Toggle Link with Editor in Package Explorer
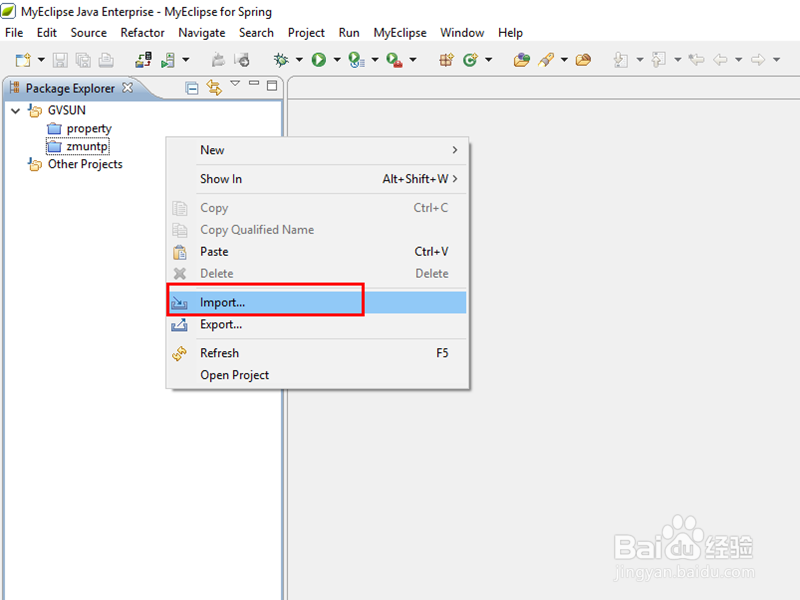Screen dimensions: 800x600 214,88
